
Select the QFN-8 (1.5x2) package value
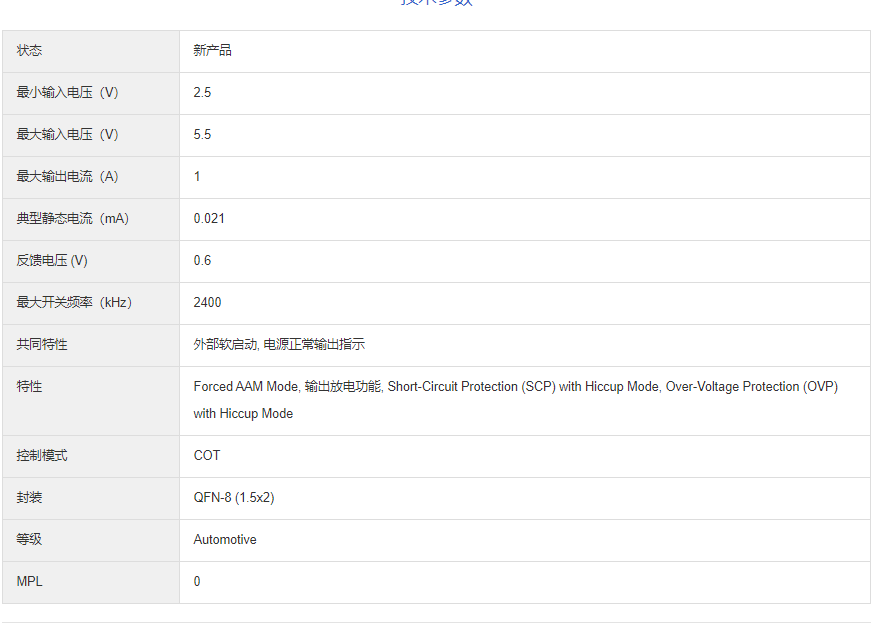234,498
